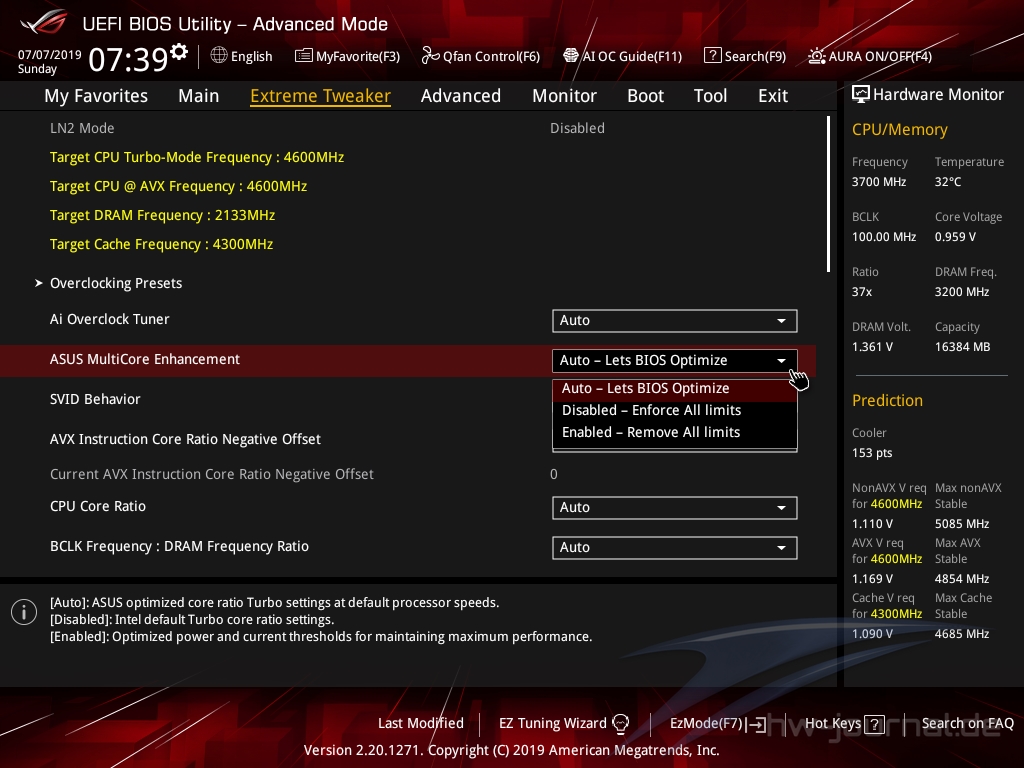Expand Overclocking Presets submenu
This screenshot has width=1024, height=768.
click(x=116, y=283)
